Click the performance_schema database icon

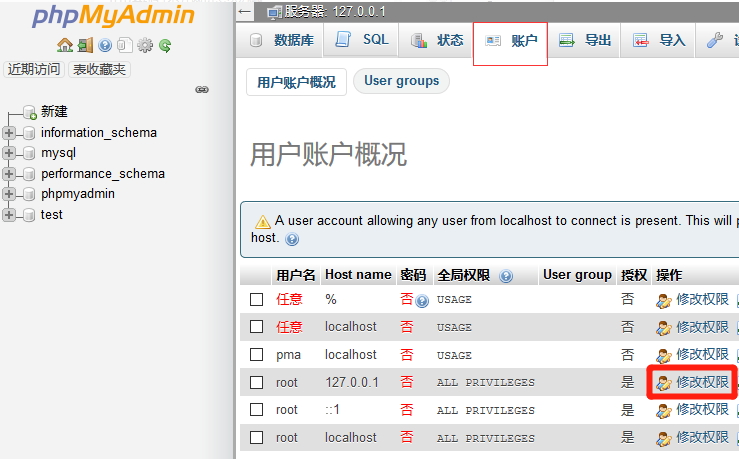coord(29,174)
